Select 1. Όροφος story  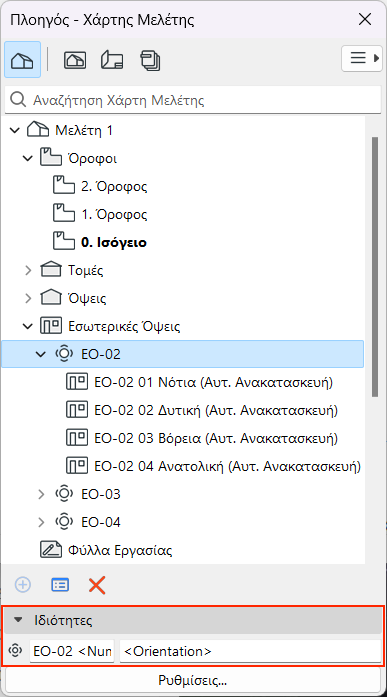coord(114,215)
